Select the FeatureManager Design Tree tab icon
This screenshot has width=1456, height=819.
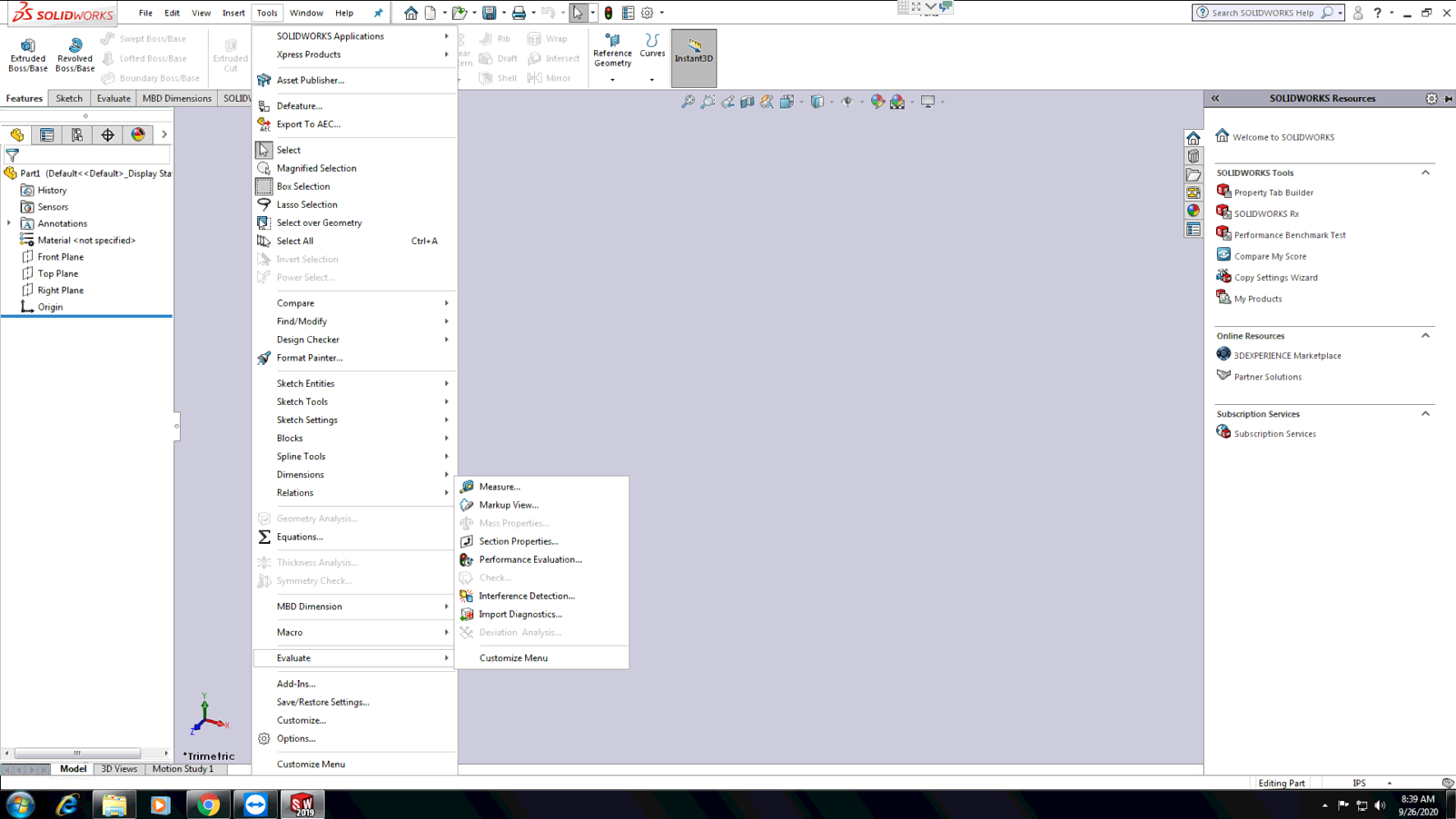[17, 135]
